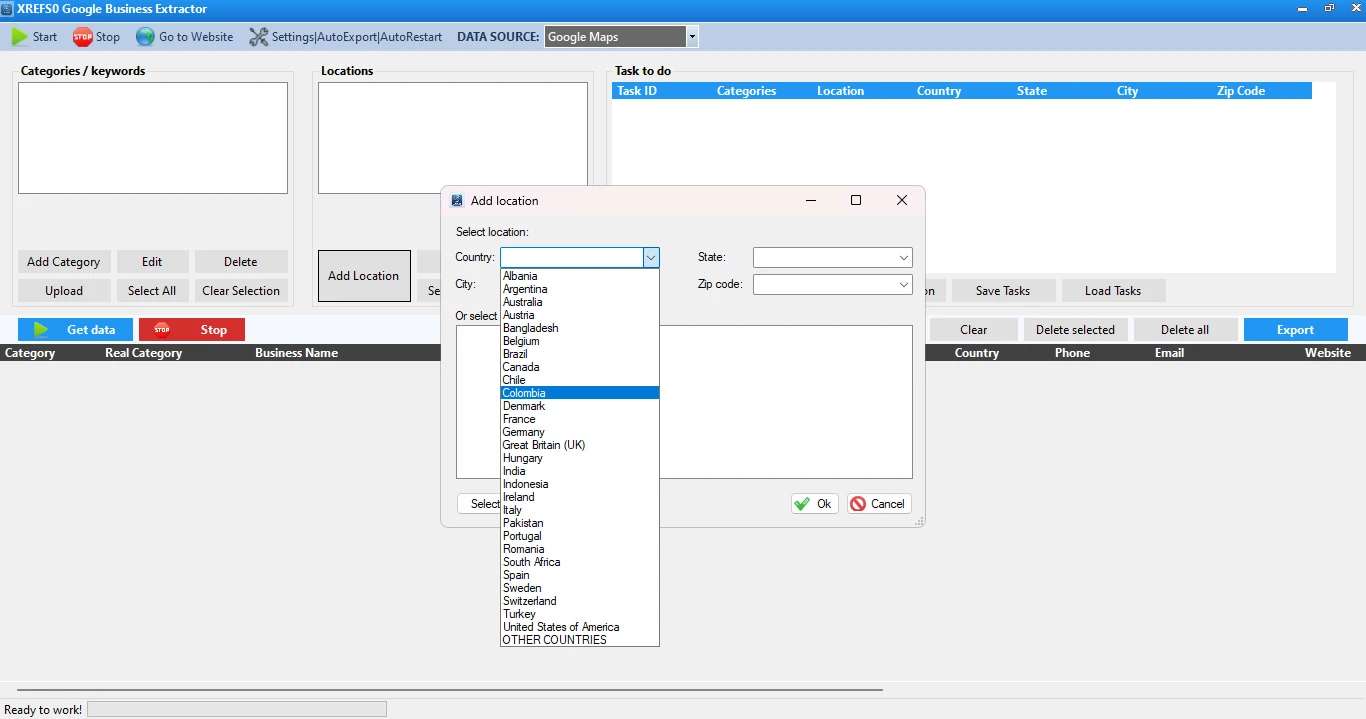Click the blue Export button
This screenshot has height=719, width=1366.
pos(1295,330)
